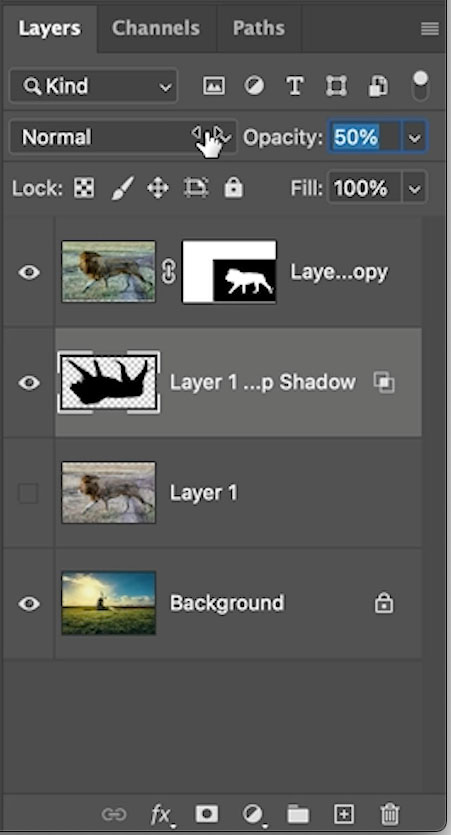Create new adjustment layer icon
The height and width of the screenshot is (835, 451).
coord(253,814)
